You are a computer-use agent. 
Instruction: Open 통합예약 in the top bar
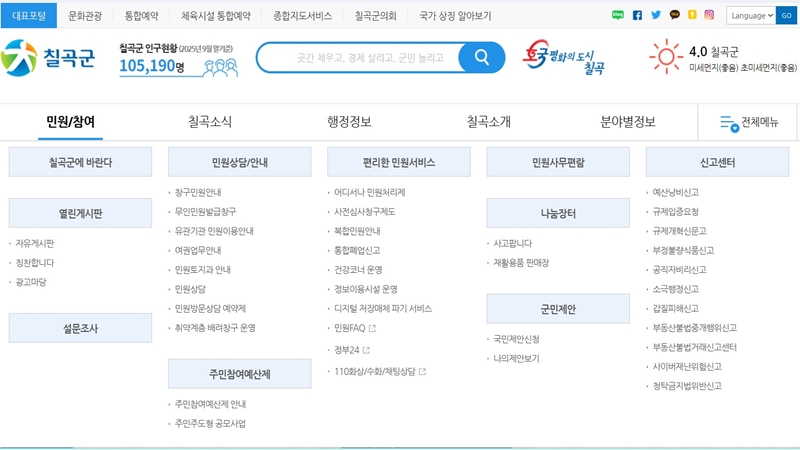point(141,16)
